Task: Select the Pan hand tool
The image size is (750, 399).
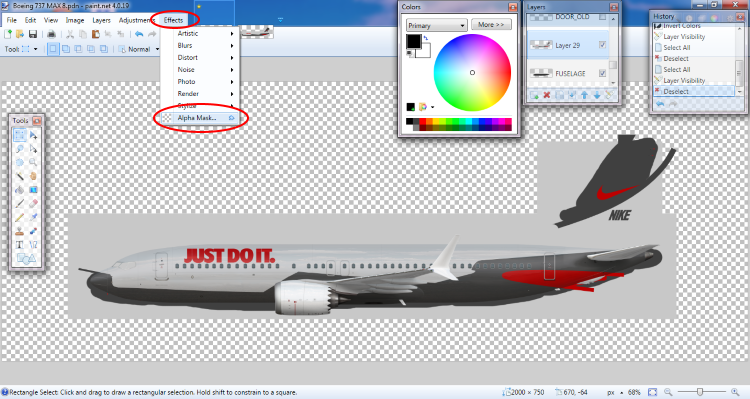Action: pos(33,176)
